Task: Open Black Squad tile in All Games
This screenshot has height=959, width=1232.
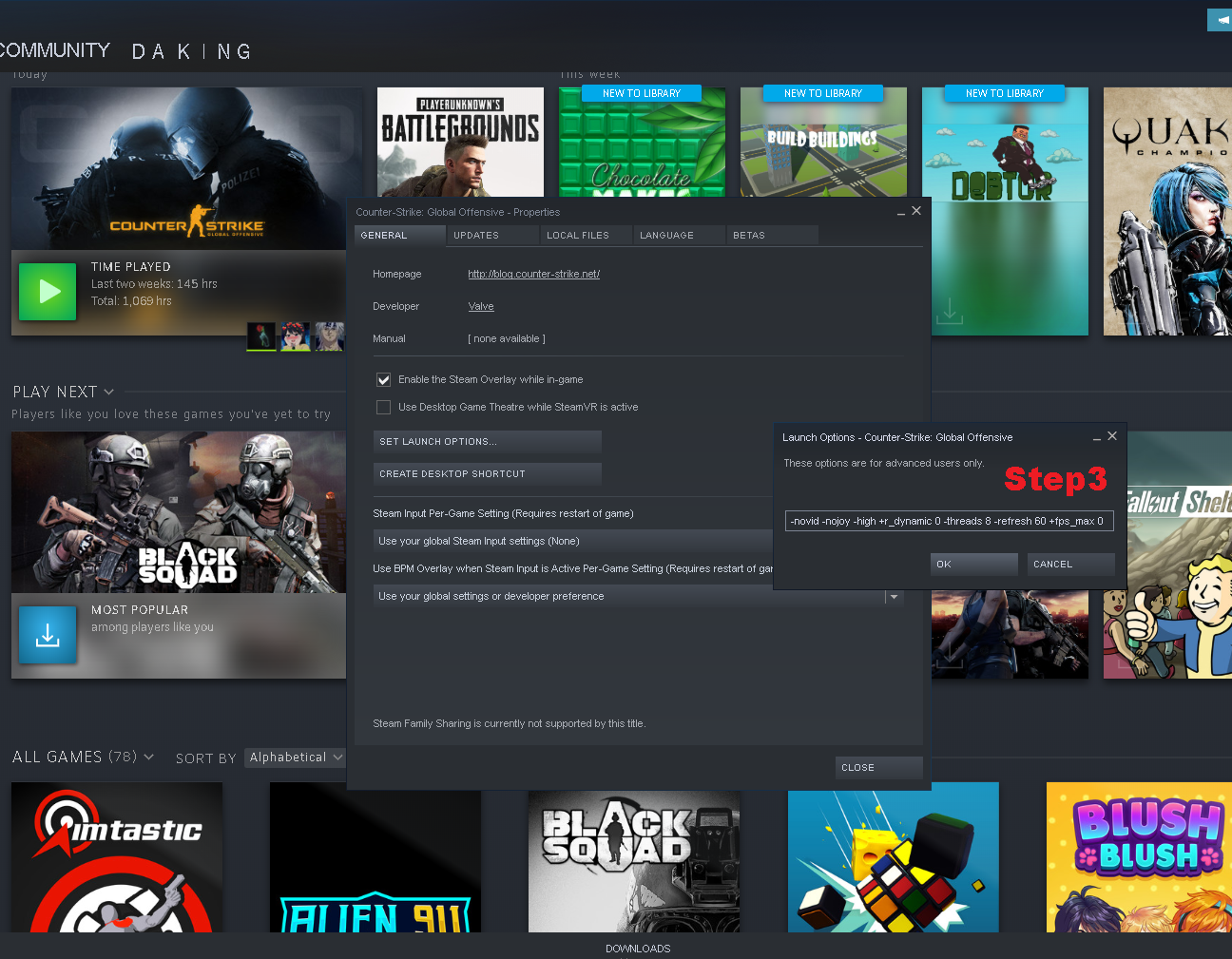Action: click(634, 861)
